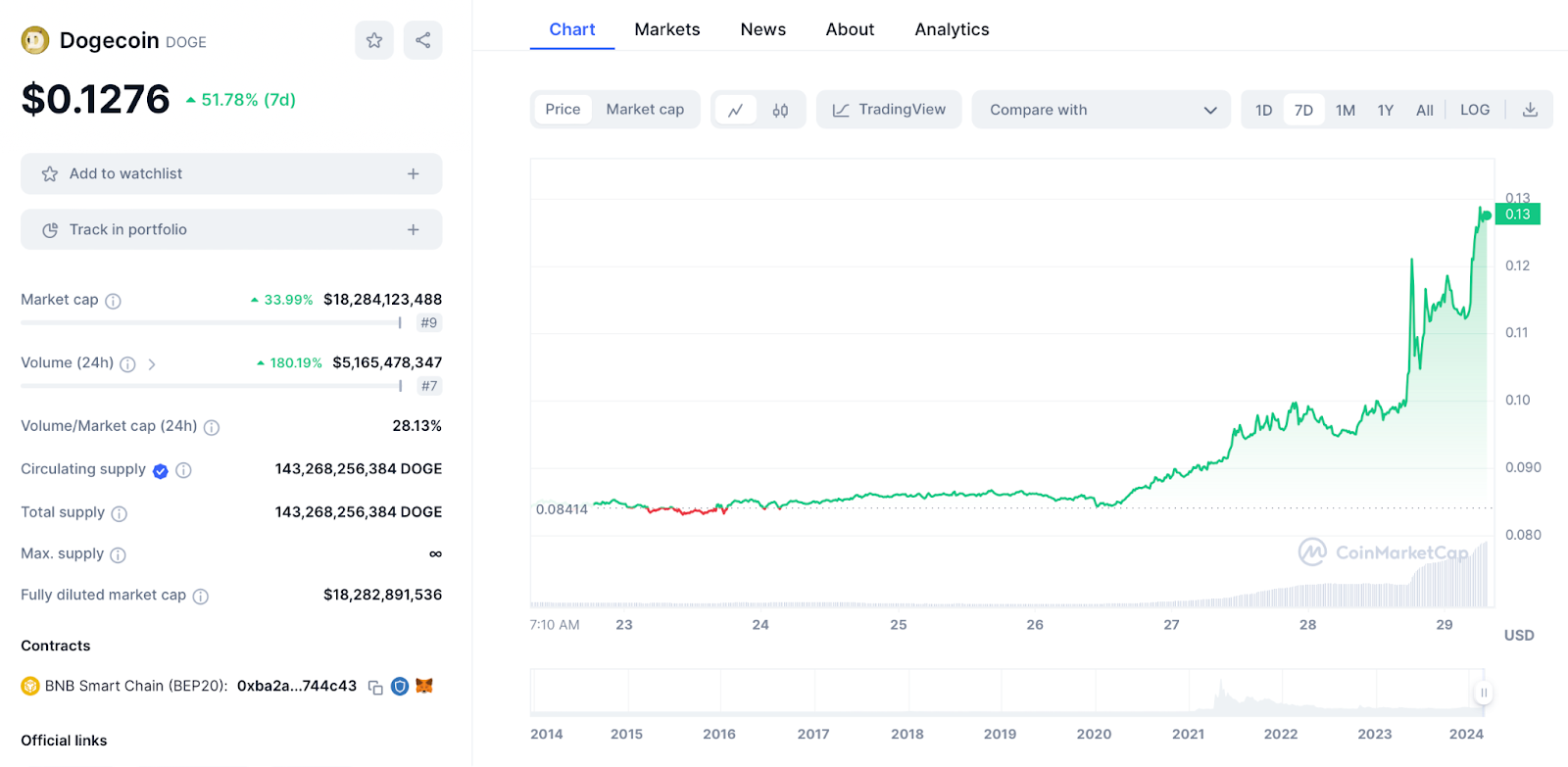Click the $18,282,891,536 diluted cap value

coord(383,595)
